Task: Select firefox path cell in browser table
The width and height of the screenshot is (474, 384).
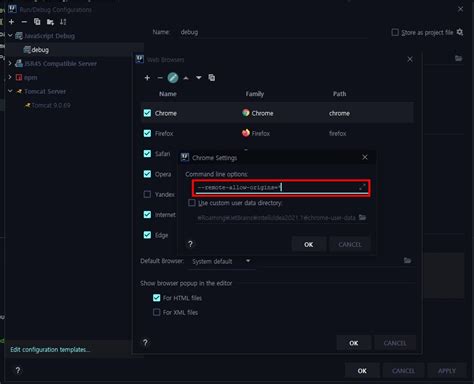Action: [338, 133]
